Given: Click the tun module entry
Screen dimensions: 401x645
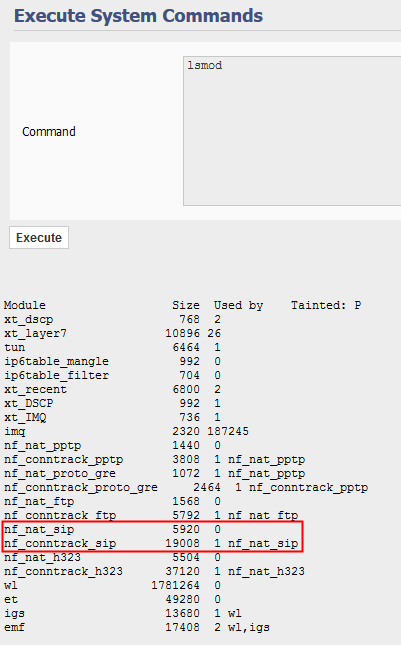Looking at the screenshot, I should [14, 347].
